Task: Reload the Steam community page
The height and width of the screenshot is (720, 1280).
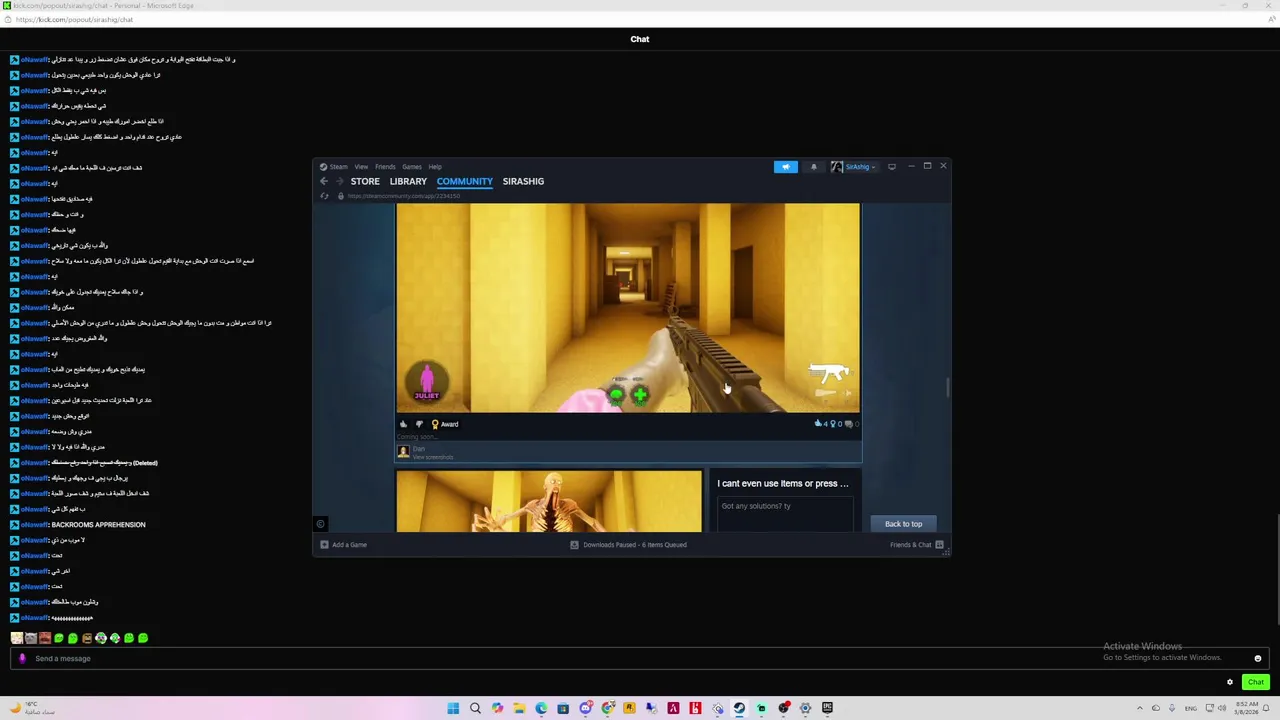Action: (324, 196)
